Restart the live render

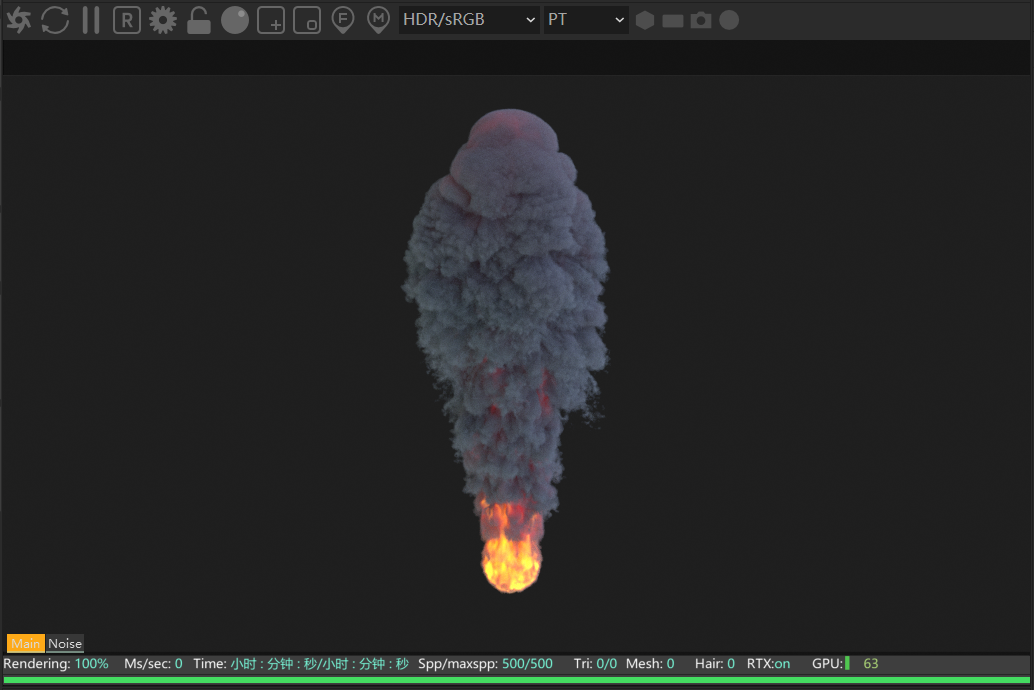[18, 19]
